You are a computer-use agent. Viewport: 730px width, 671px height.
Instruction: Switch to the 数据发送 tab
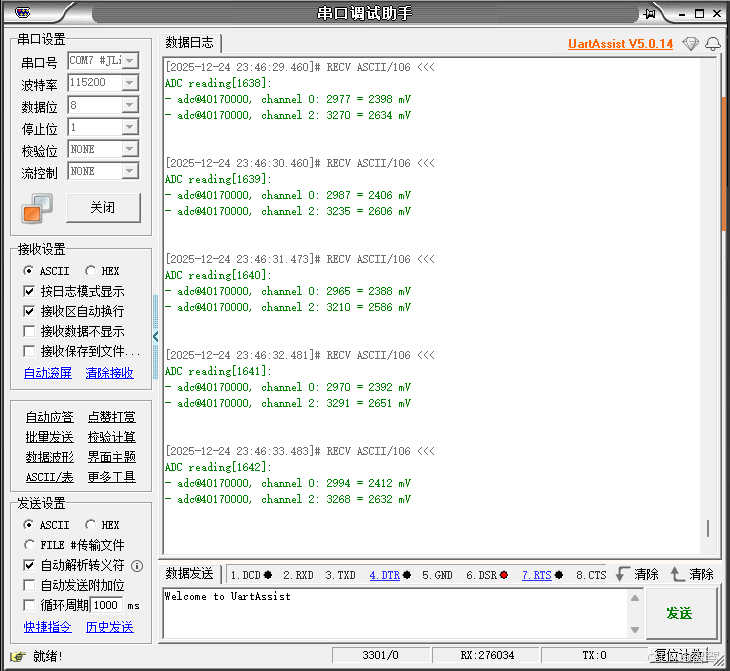tap(189, 574)
